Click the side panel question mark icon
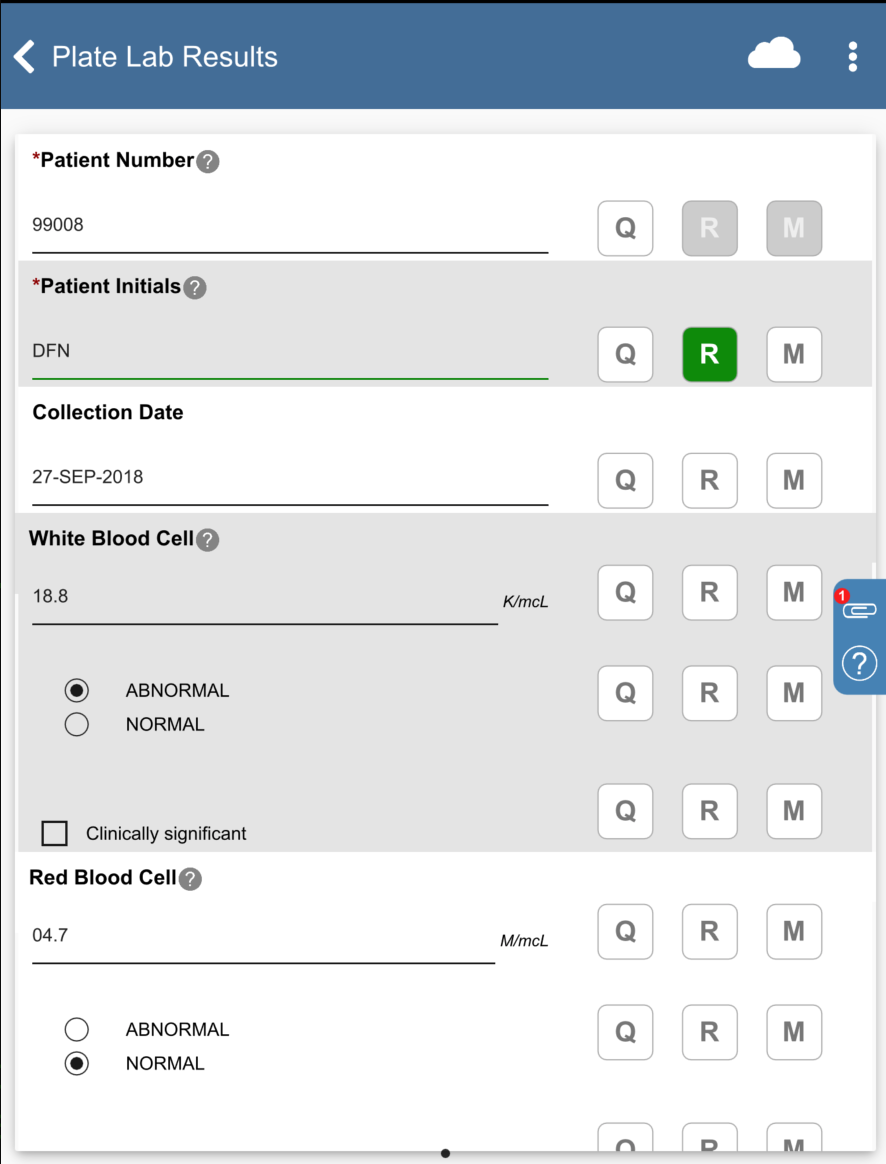The width and height of the screenshot is (886, 1164). click(860, 662)
